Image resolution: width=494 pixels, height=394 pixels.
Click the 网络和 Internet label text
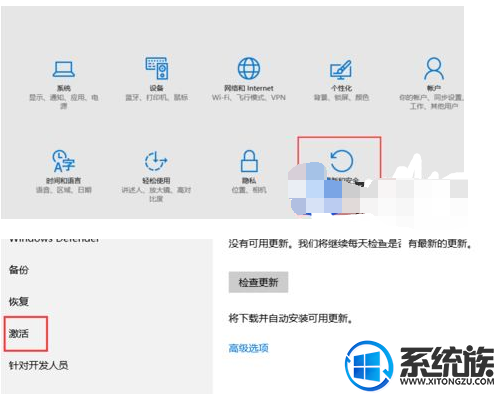(249, 88)
